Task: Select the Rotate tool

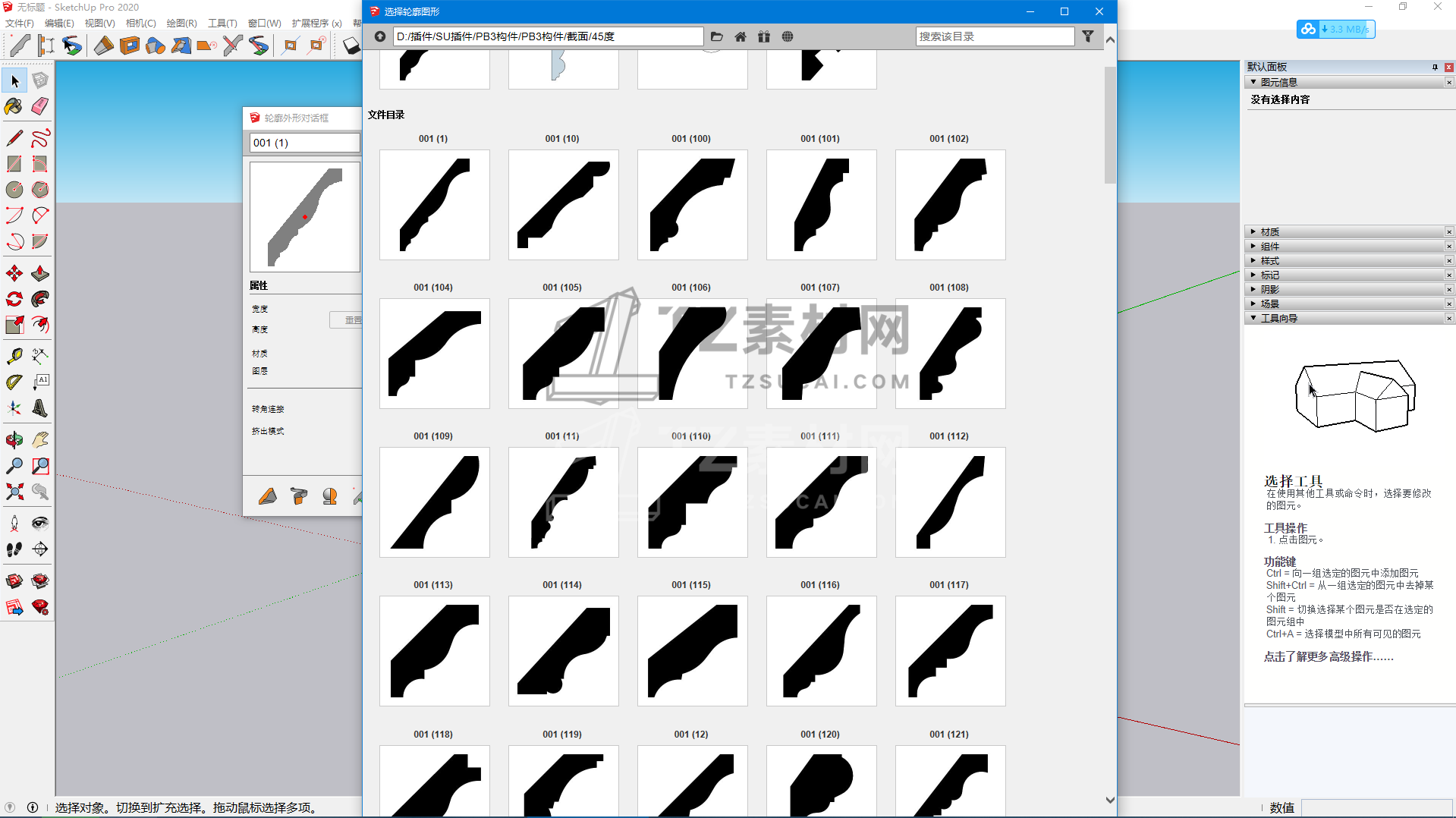Action: click(x=14, y=300)
